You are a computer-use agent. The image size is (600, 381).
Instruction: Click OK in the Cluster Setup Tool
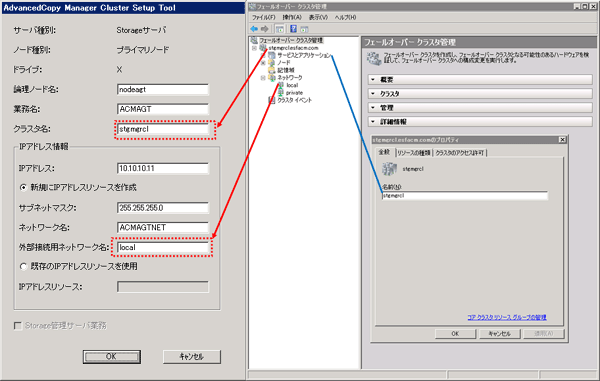pos(112,357)
